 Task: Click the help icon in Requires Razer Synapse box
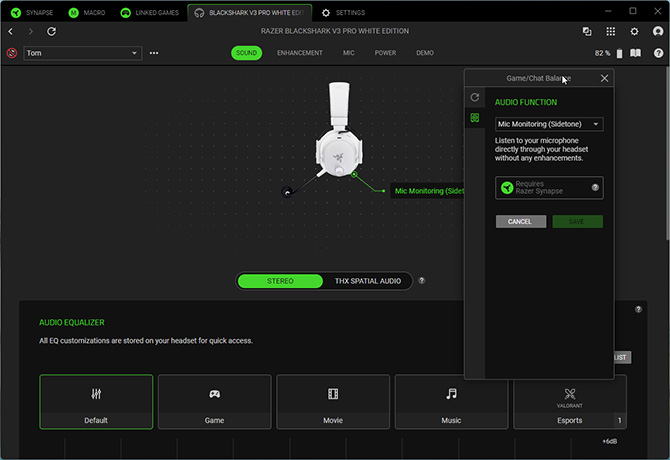595,187
